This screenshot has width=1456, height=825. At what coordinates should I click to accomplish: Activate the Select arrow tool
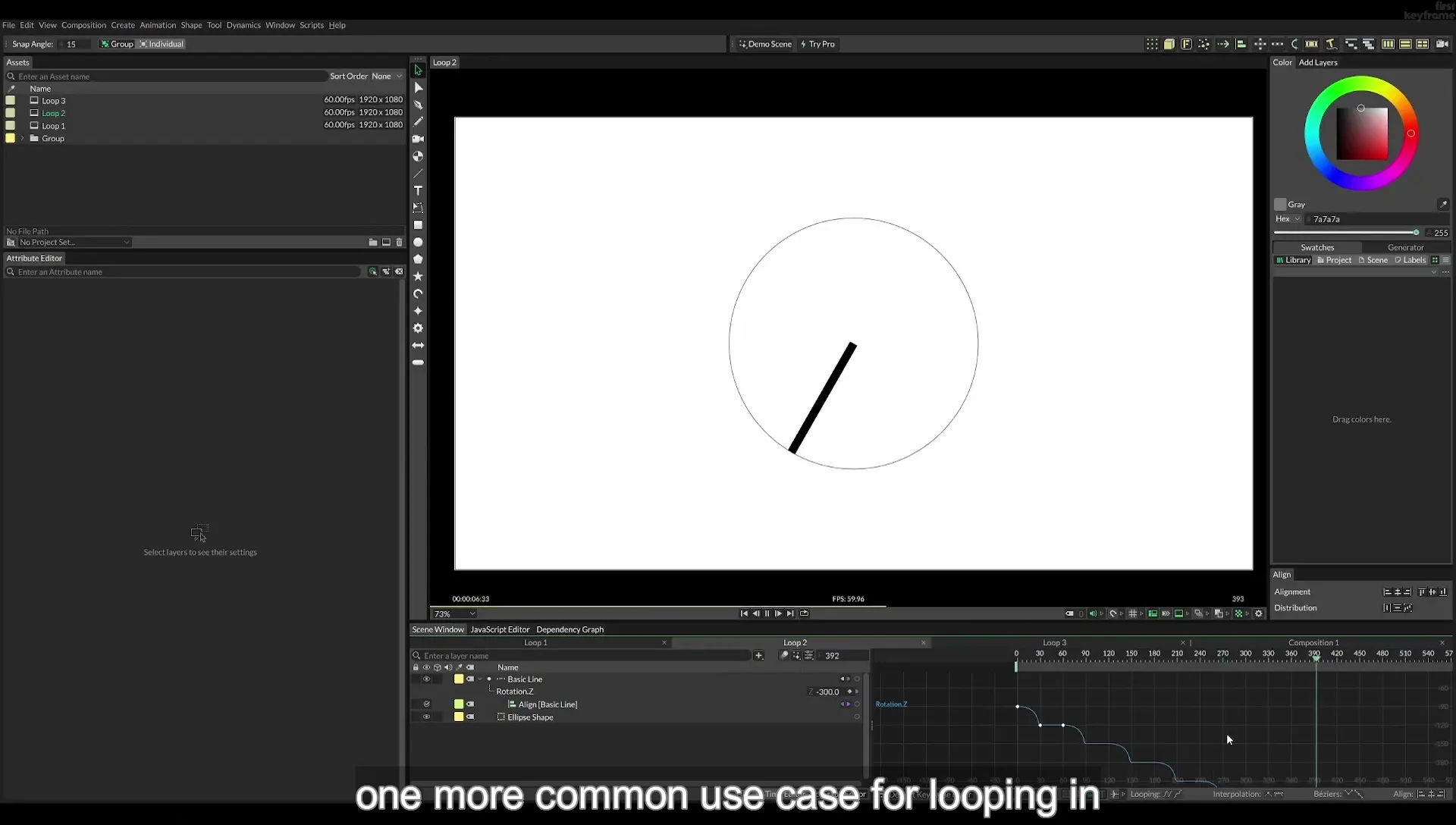pos(418,70)
